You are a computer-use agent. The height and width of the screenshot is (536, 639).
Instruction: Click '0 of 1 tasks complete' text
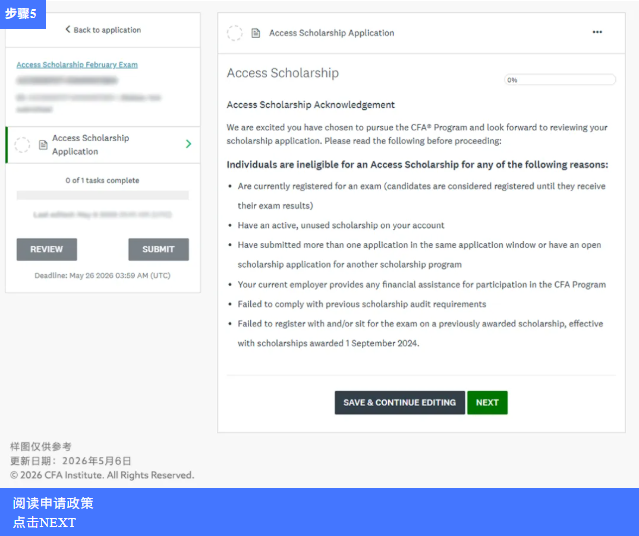point(102,180)
